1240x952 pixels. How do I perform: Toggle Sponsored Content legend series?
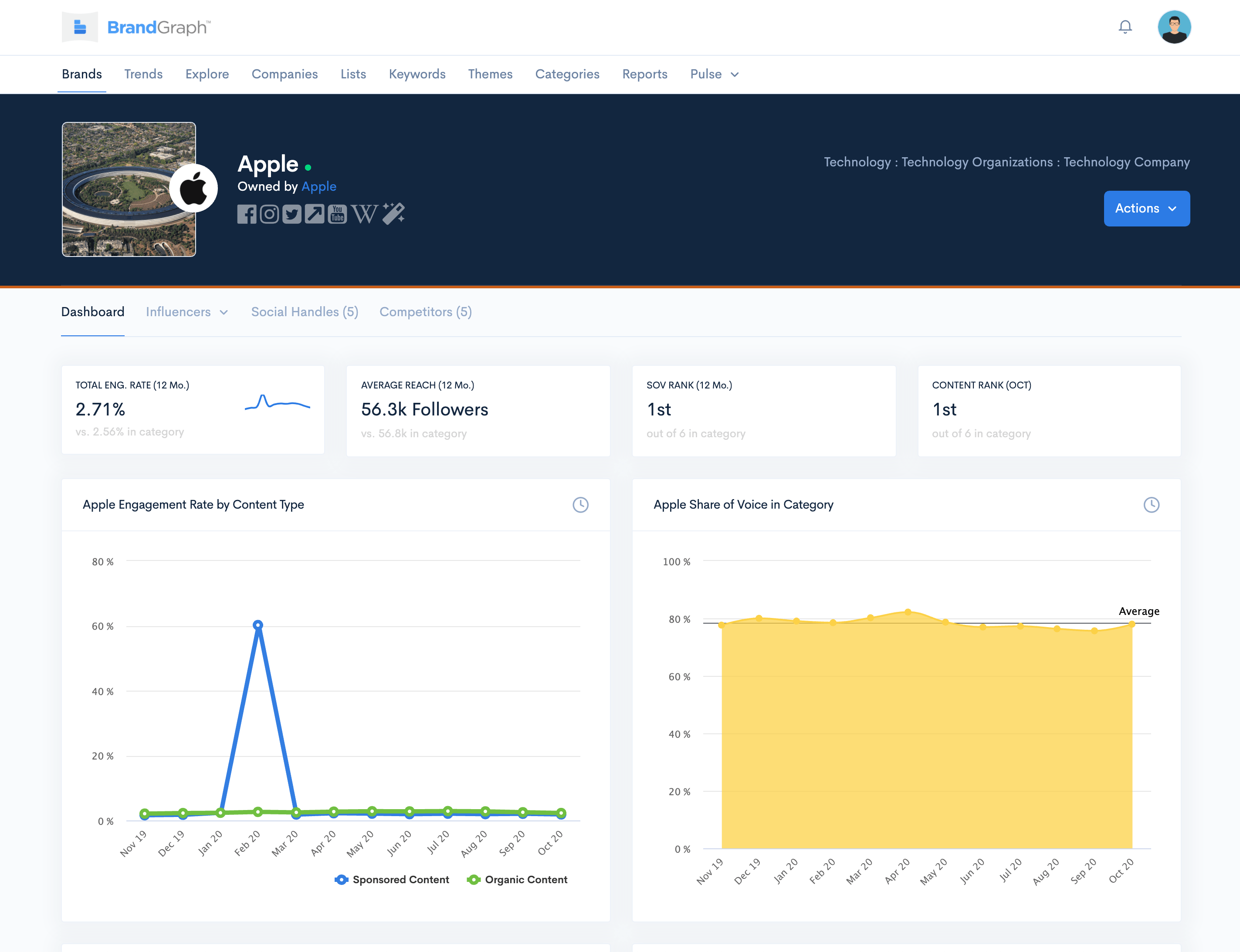click(x=393, y=879)
